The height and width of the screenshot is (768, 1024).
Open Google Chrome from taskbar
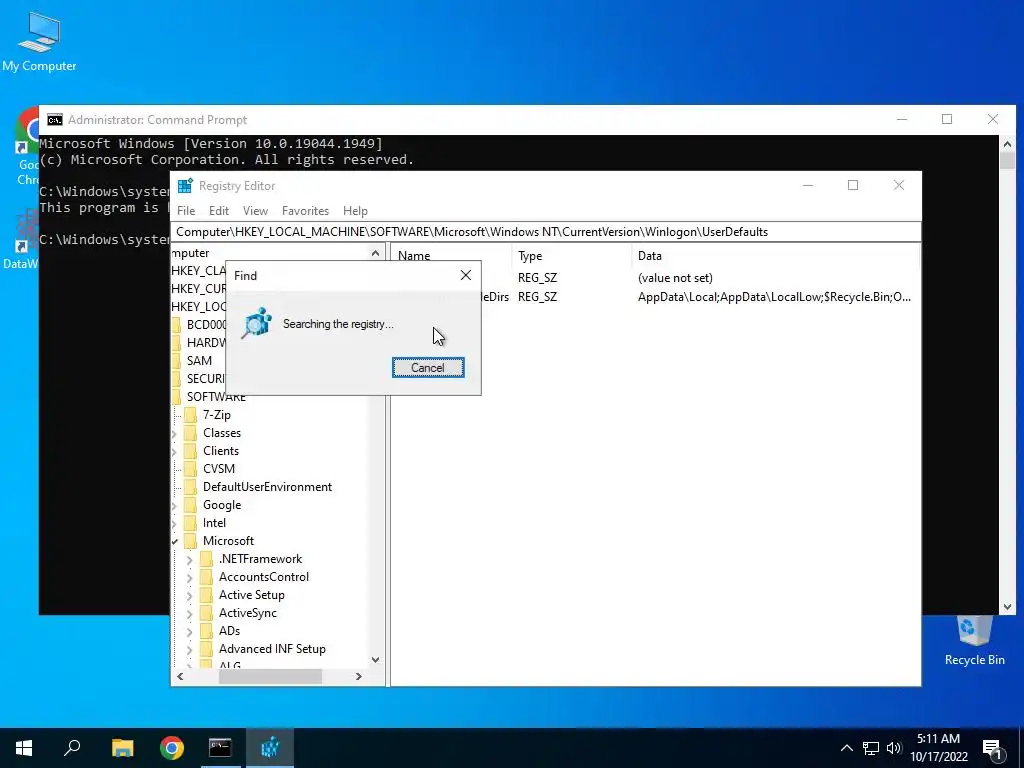pyautogui.click(x=172, y=748)
